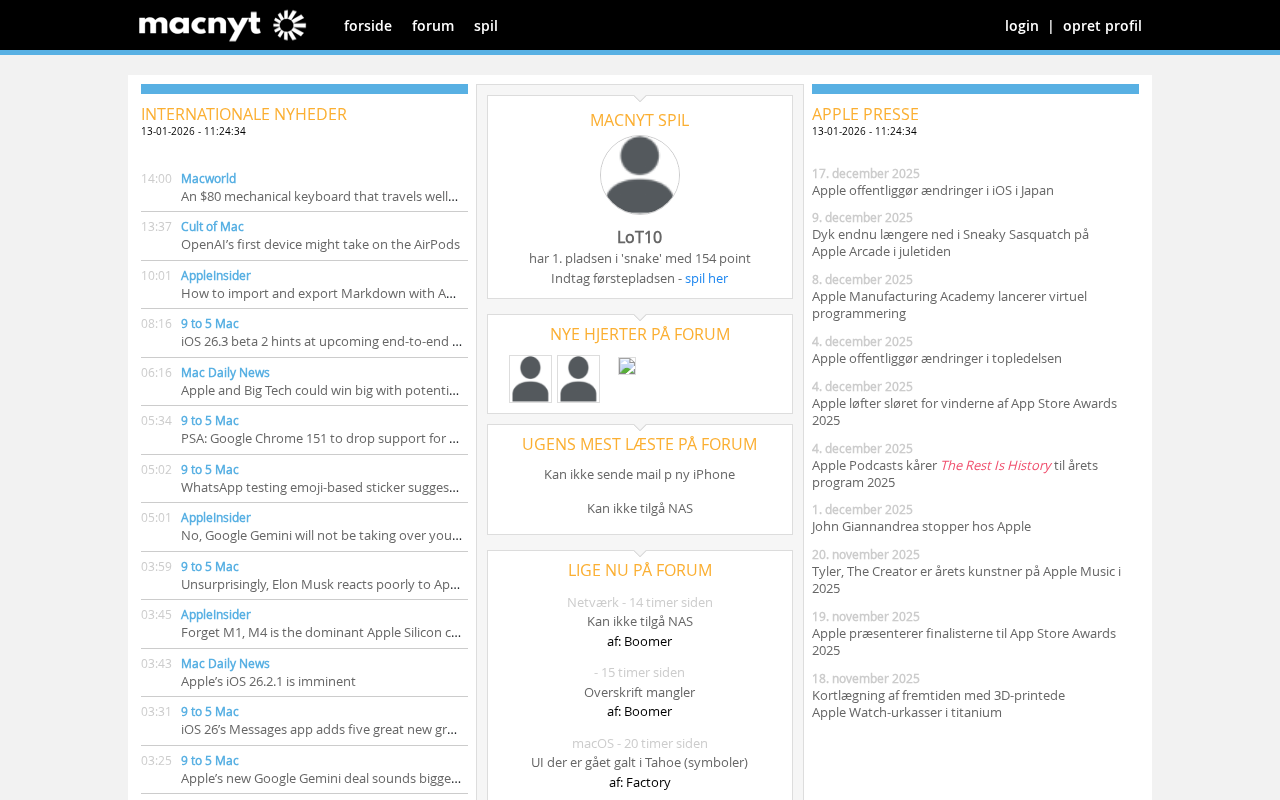Click the 'macOS - 20 timer siden' label

pyautogui.click(x=640, y=743)
